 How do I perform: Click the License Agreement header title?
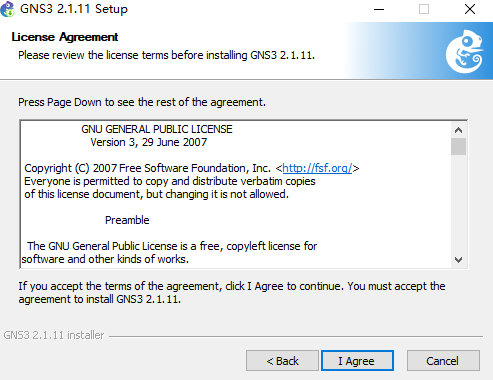65,37
